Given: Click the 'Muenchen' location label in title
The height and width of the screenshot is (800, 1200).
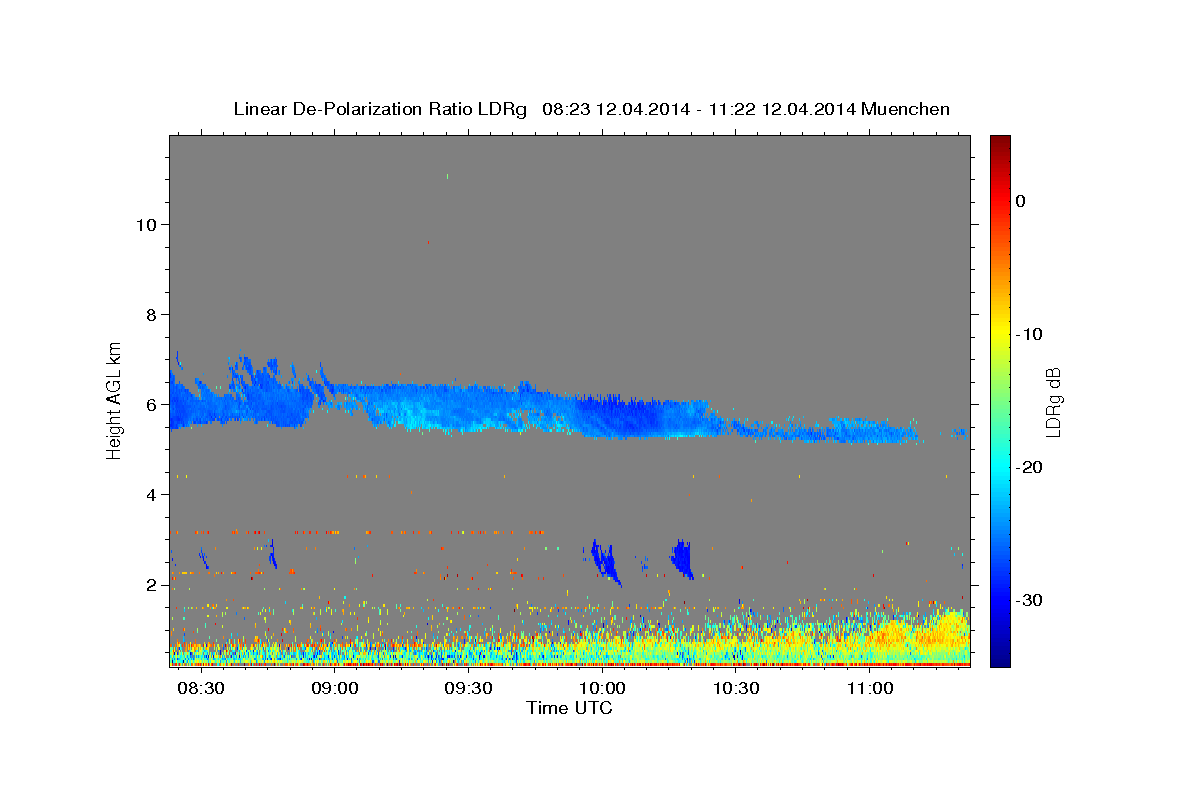Looking at the screenshot, I should click(x=906, y=109).
